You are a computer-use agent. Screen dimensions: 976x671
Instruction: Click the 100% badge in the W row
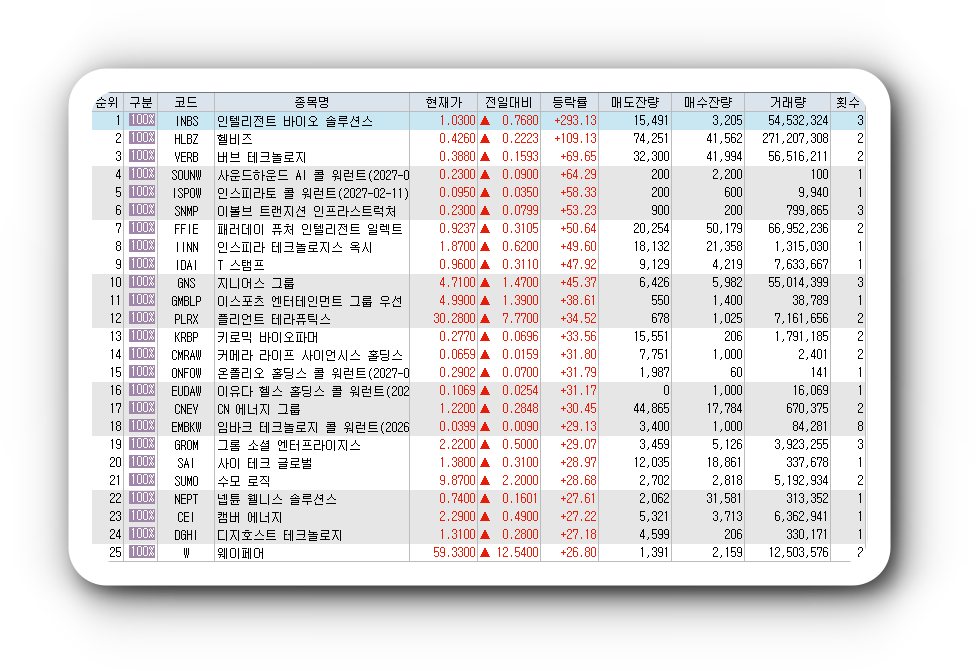[x=142, y=553]
